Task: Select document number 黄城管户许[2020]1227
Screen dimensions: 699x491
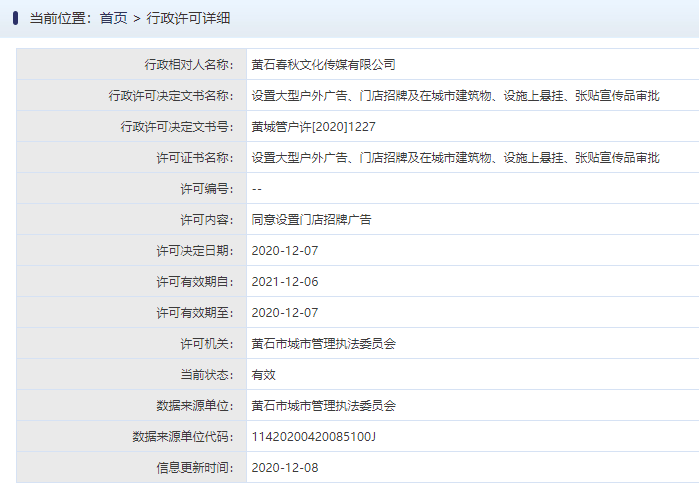Action: pyautogui.click(x=313, y=127)
